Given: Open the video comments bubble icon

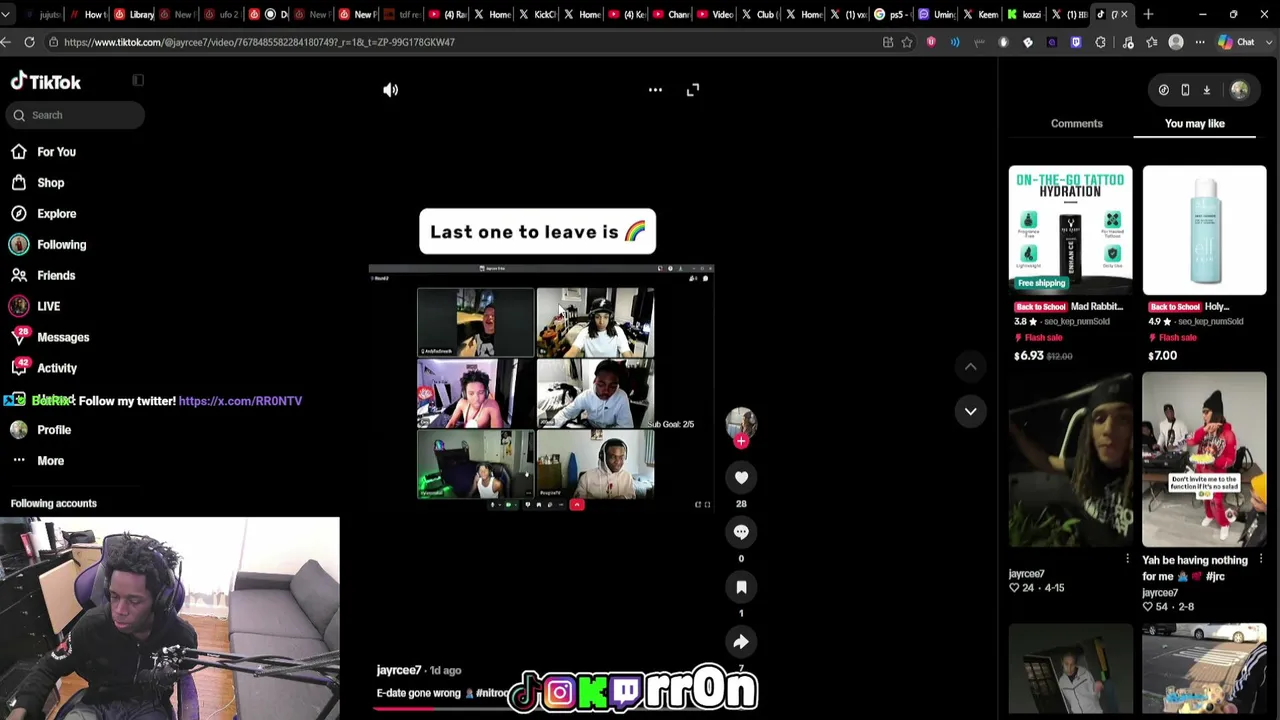Looking at the screenshot, I should (741, 532).
